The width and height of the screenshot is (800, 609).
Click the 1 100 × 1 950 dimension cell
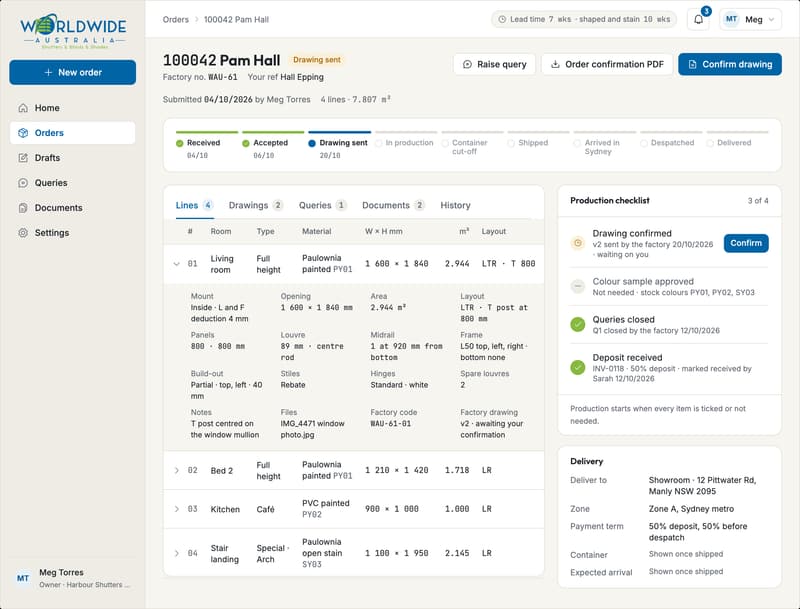pos(396,553)
